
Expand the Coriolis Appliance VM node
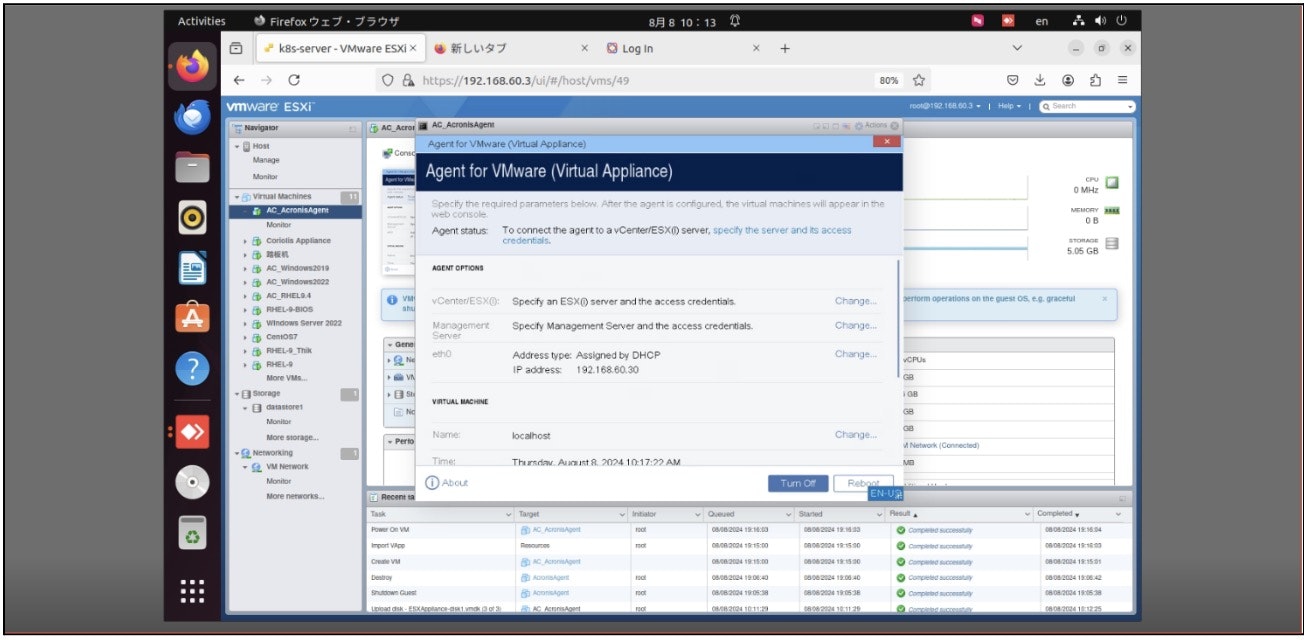246,241
